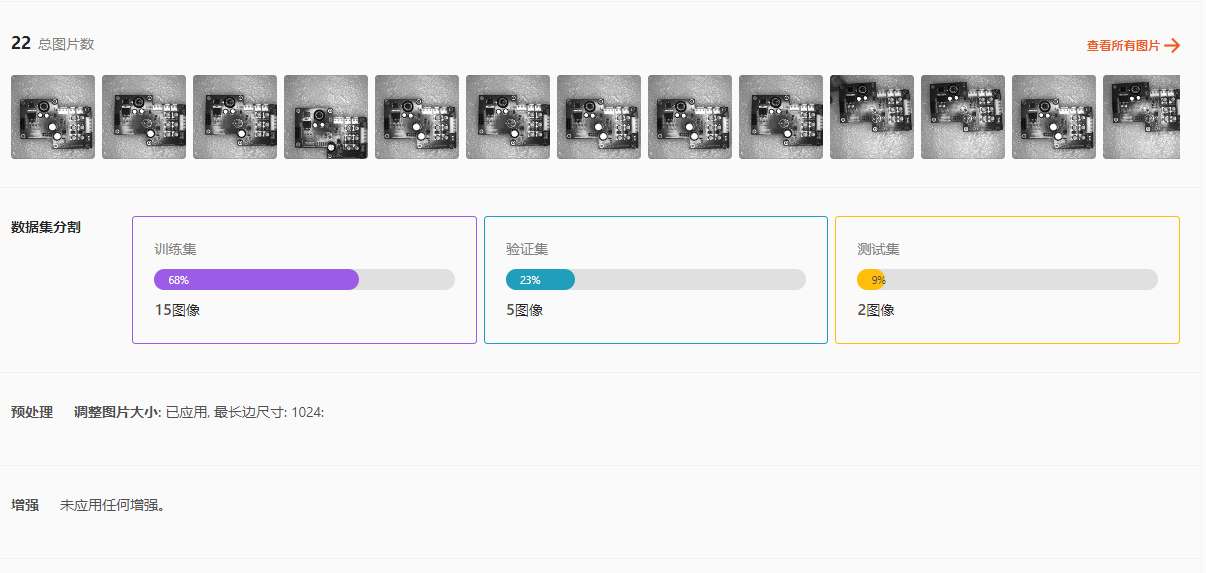Image resolution: width=1206 pixels, height=573 pixels.
Task: Open the tenth thumbnail with dark corner
Action: 872,117
